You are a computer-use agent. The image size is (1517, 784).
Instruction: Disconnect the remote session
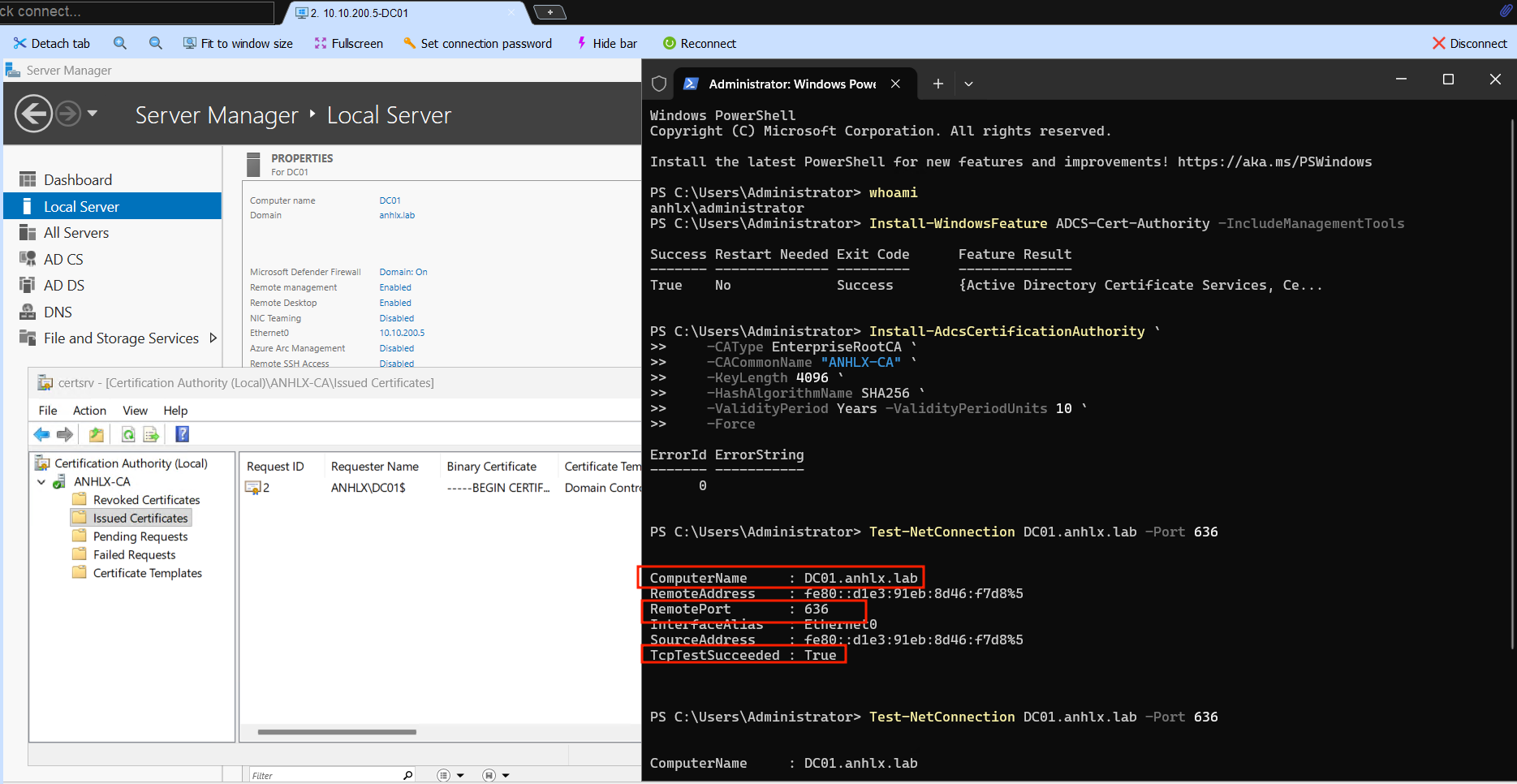[1470, 44]
